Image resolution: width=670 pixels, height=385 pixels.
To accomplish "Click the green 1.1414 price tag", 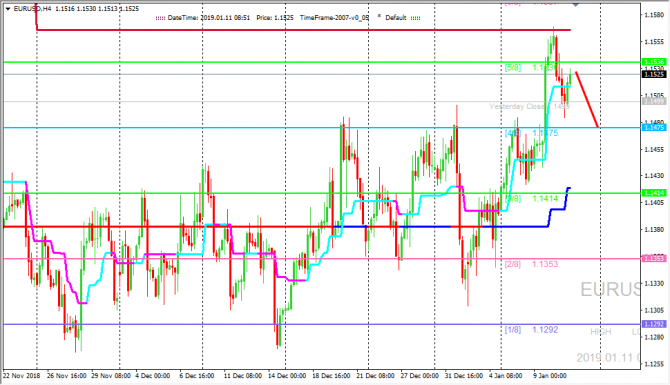I will pyautogui.click(x=654, y=193).
